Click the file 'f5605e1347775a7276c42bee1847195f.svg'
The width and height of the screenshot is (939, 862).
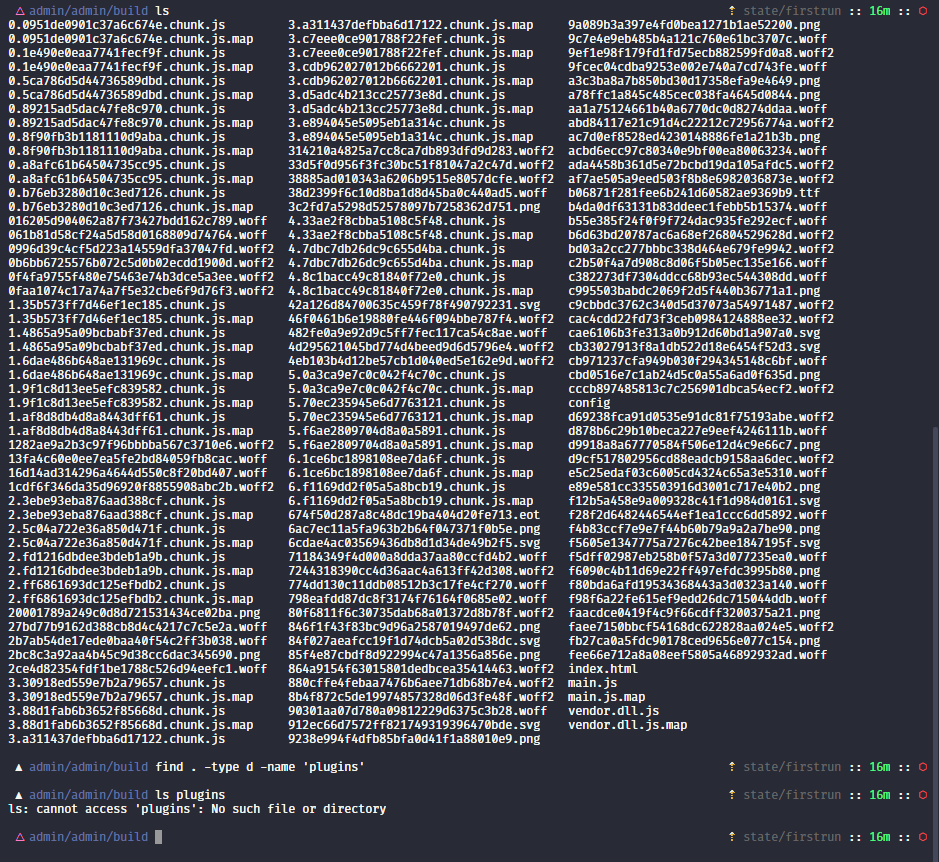(x=693, y=543)
